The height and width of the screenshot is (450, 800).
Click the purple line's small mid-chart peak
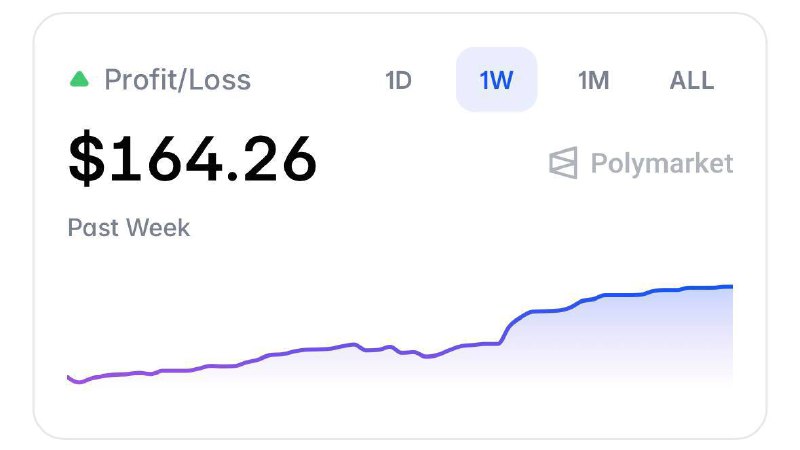point(353,344)
